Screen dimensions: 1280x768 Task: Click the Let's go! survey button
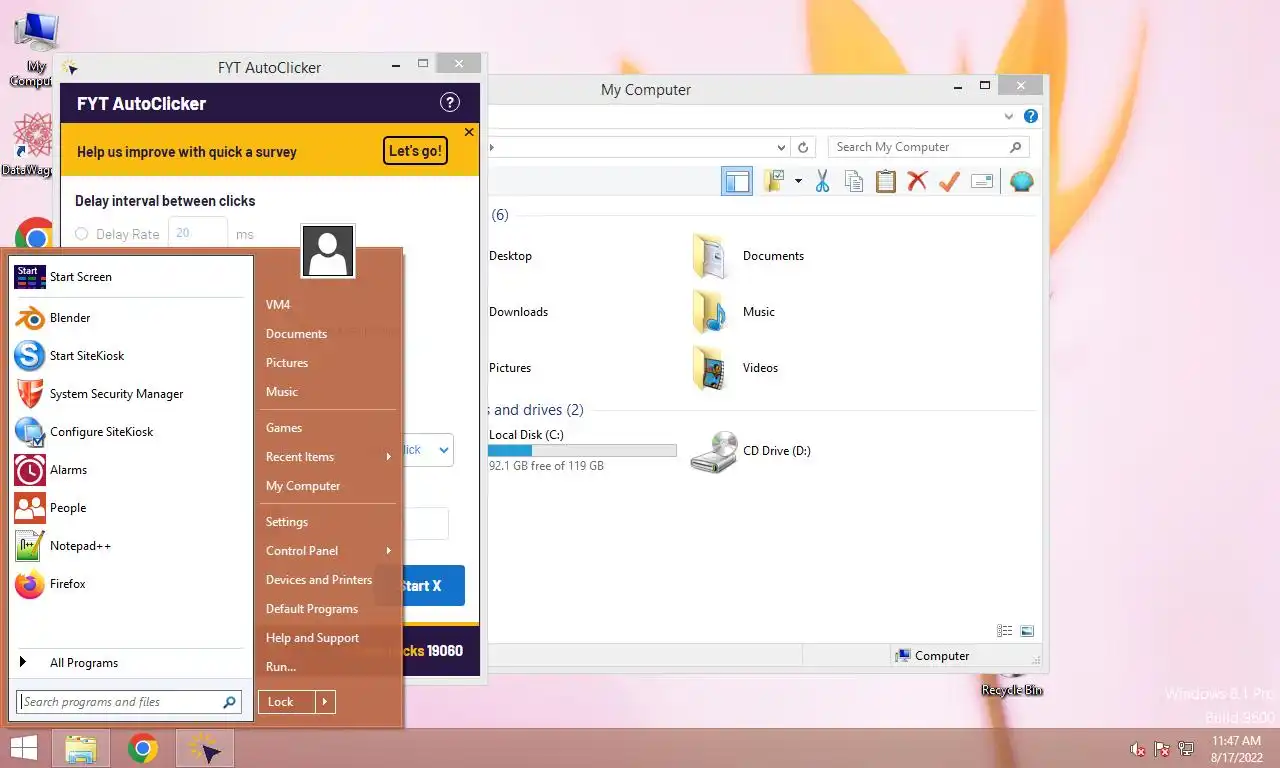click(x=415, y=151)
